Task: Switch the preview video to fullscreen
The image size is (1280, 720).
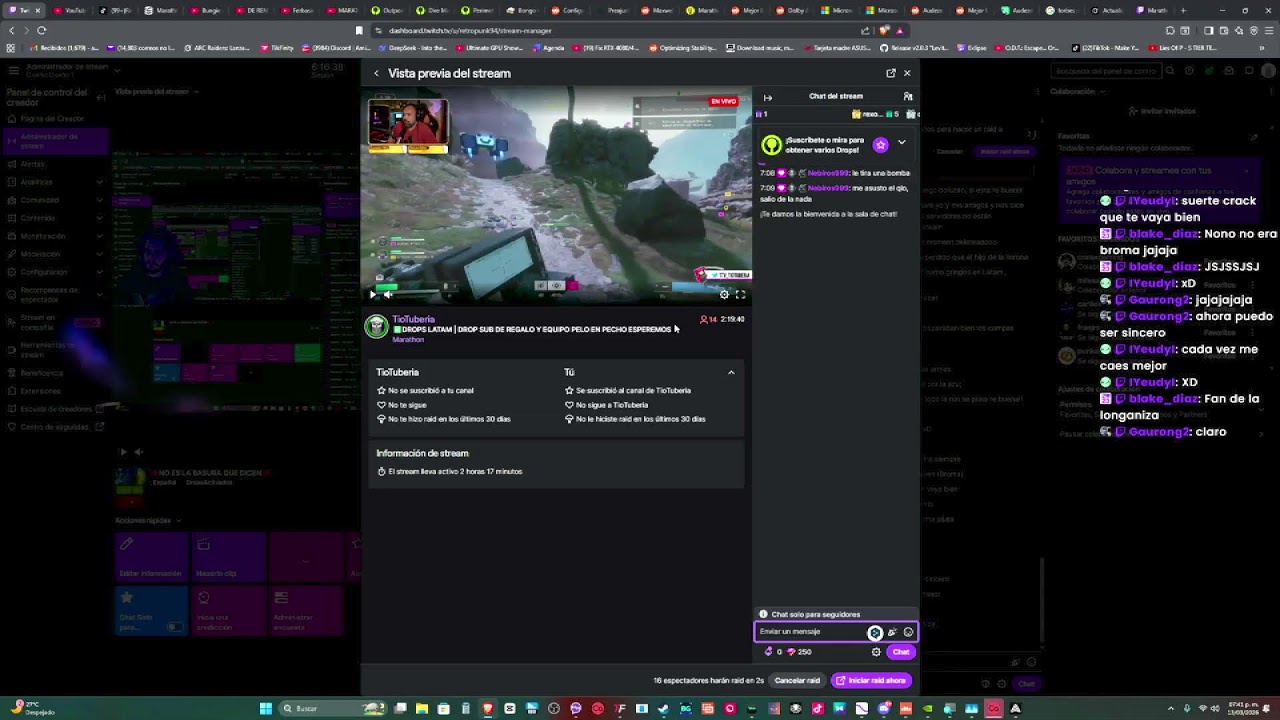Action: pos(740,294)
